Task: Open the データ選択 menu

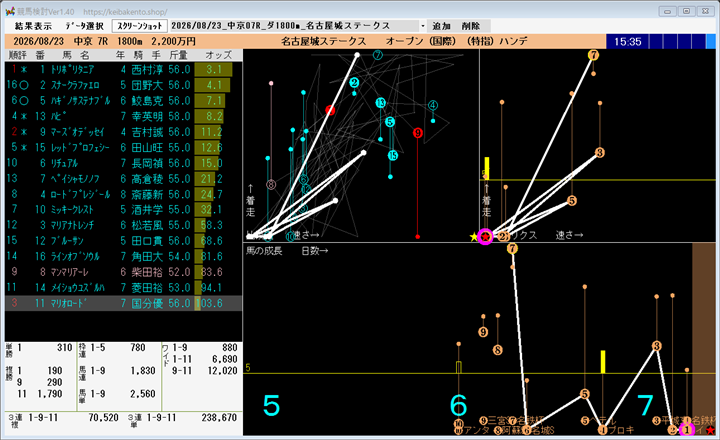Action: [x=84, y=26]
